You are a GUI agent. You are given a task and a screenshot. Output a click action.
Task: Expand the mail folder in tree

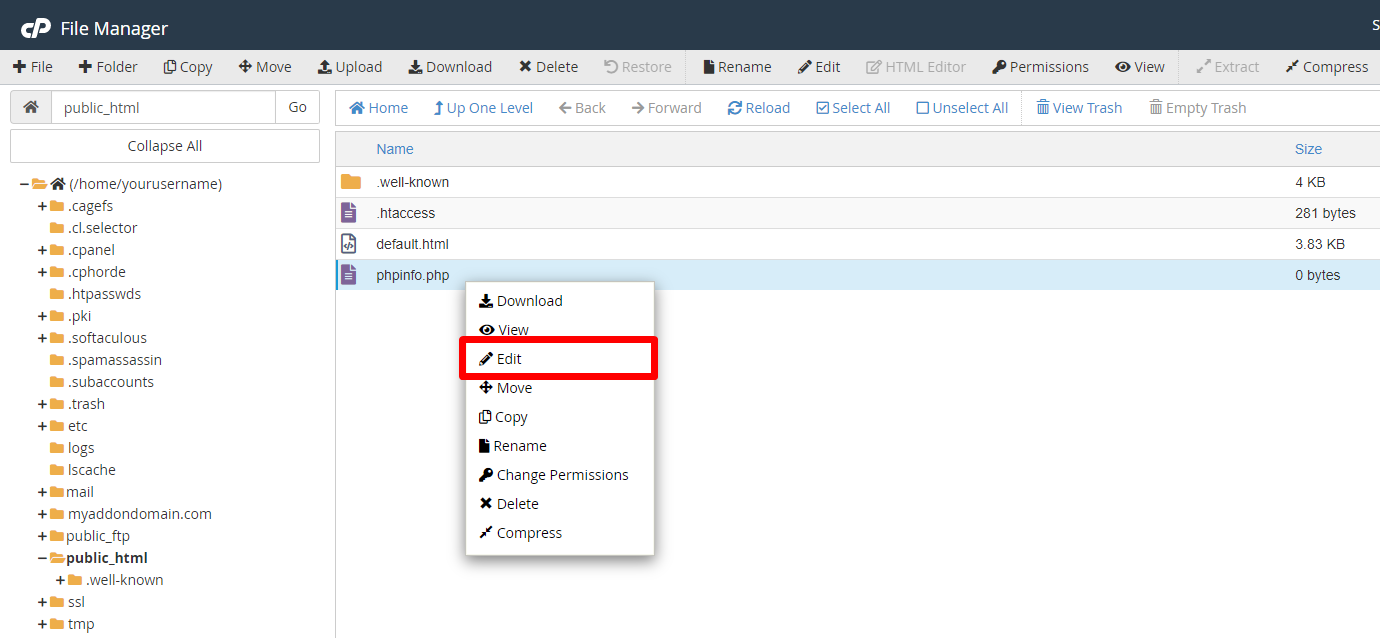(x=42, y=492)
